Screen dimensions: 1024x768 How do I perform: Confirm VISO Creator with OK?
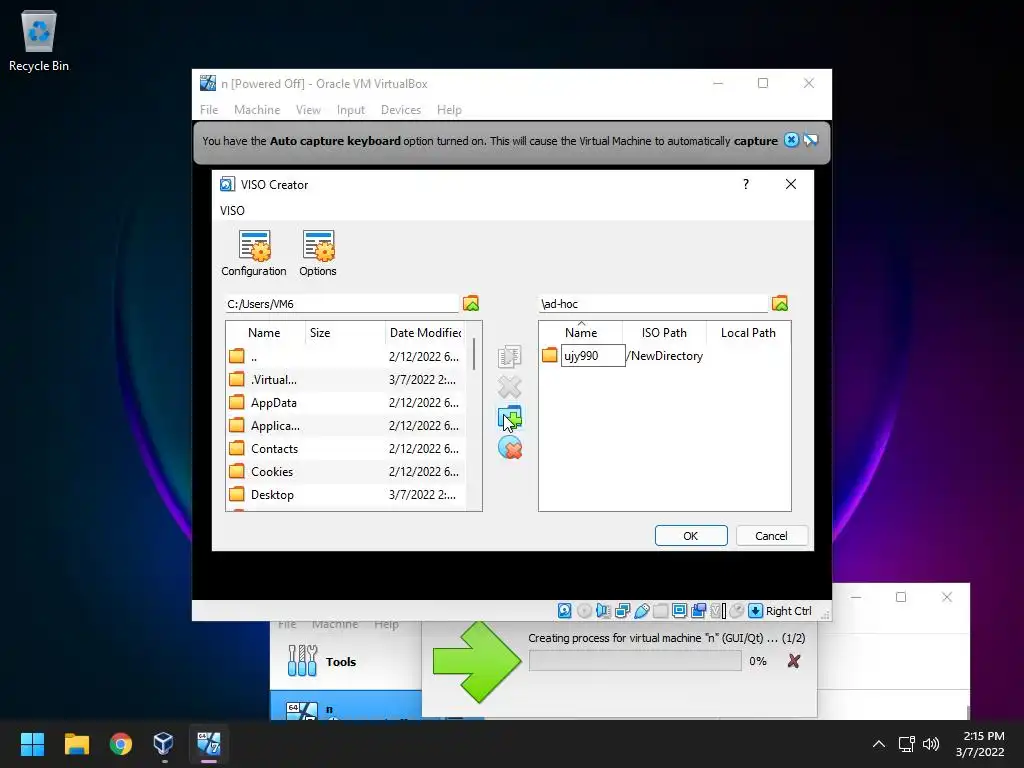click(691, 536)
